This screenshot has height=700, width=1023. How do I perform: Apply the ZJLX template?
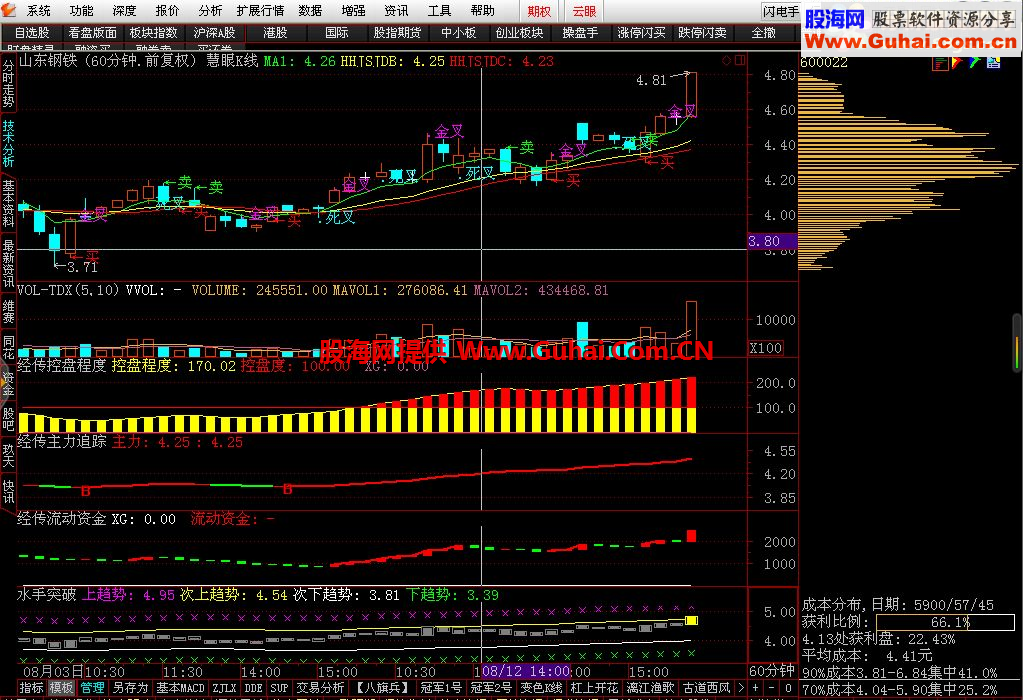pyautogui.click(x=224, y=688)
